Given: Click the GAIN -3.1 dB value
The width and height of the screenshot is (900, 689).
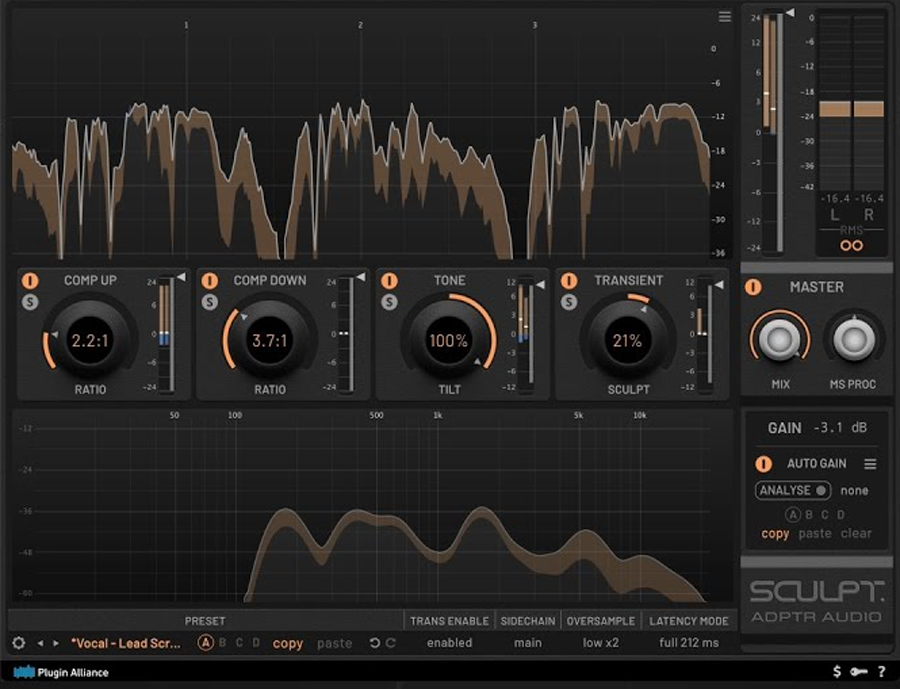Looking at the screenshot, I should [840, 428].
